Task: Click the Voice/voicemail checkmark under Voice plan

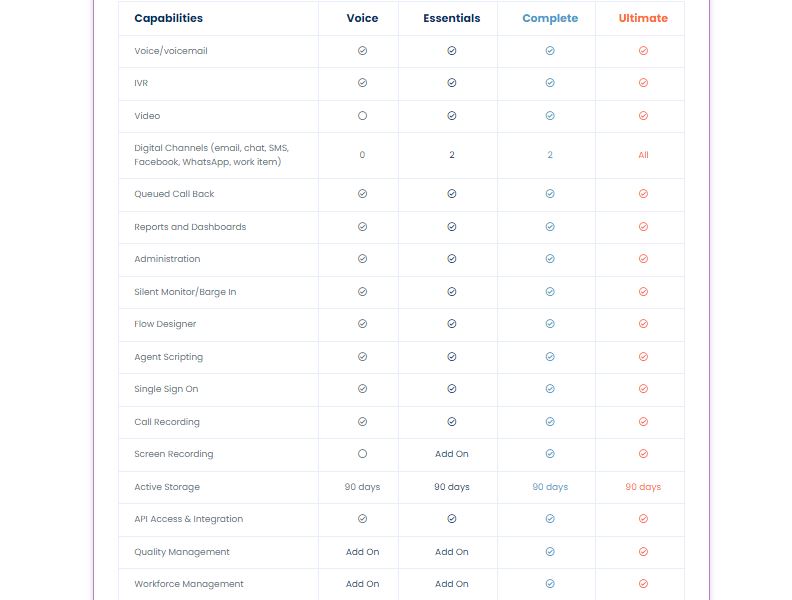Action: [x=362, y=50]
